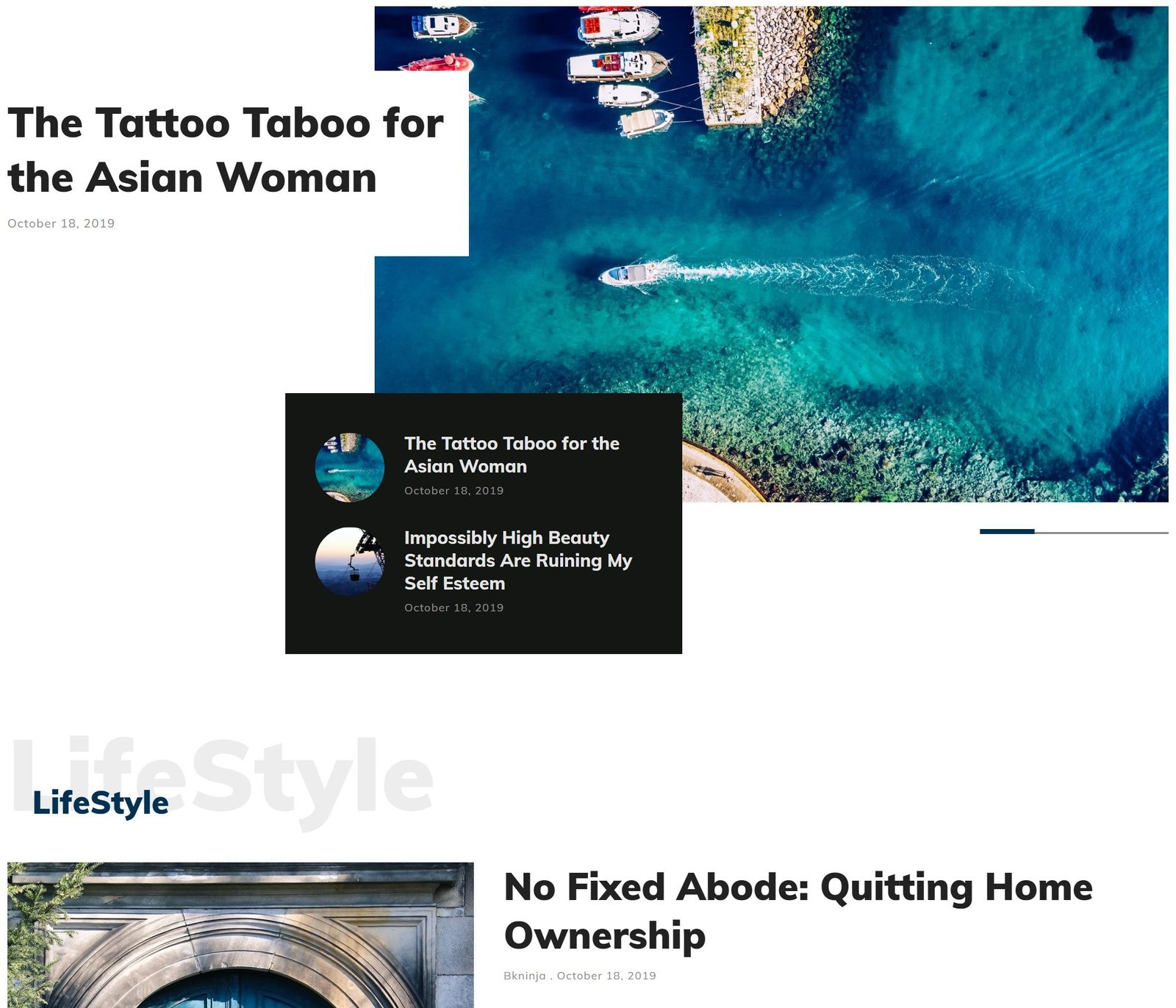Open Impossibly High Beauty Standards article title
The height and width of the screenshot is (1008, 1176).
pyautogui.click(x=518, y=561)
